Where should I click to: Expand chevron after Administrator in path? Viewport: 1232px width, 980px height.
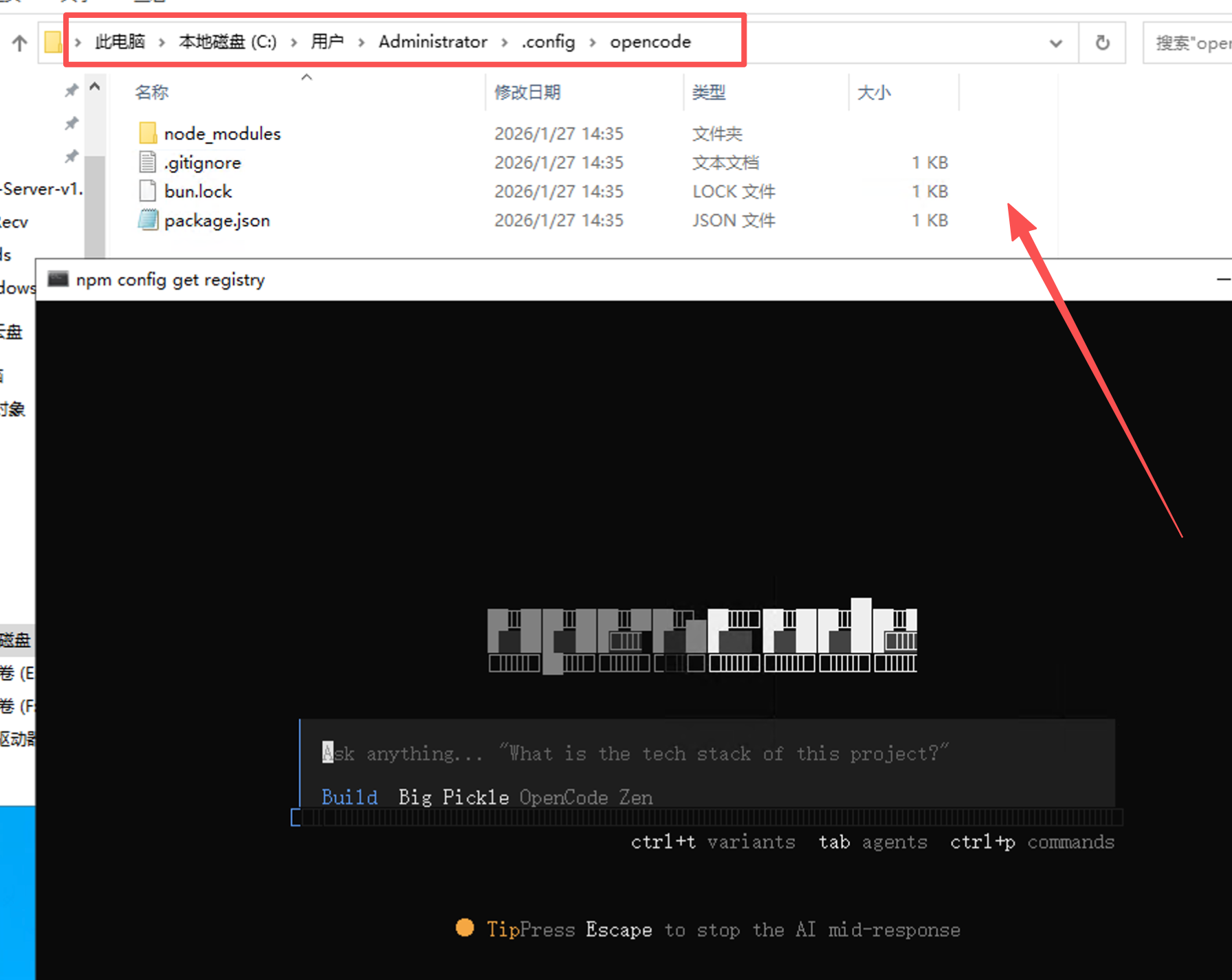(x=505, y=43)
